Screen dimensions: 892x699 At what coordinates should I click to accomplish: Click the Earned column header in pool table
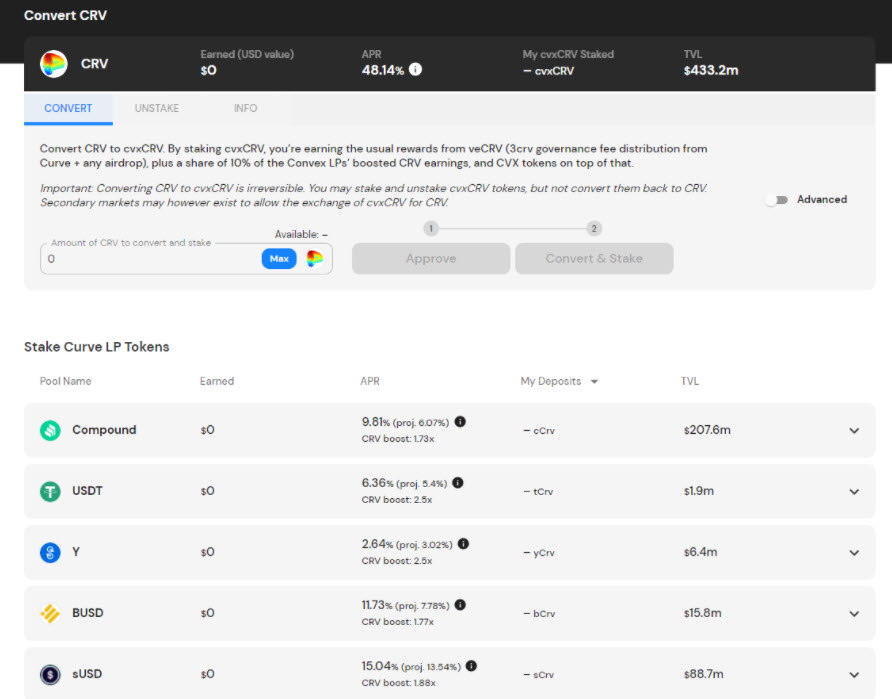217,381
